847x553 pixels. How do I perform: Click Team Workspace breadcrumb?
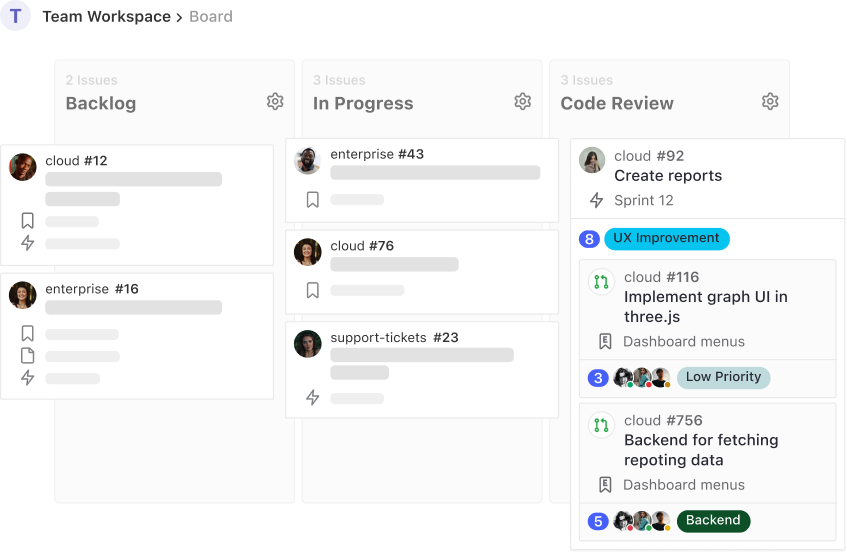coord(106,17)
